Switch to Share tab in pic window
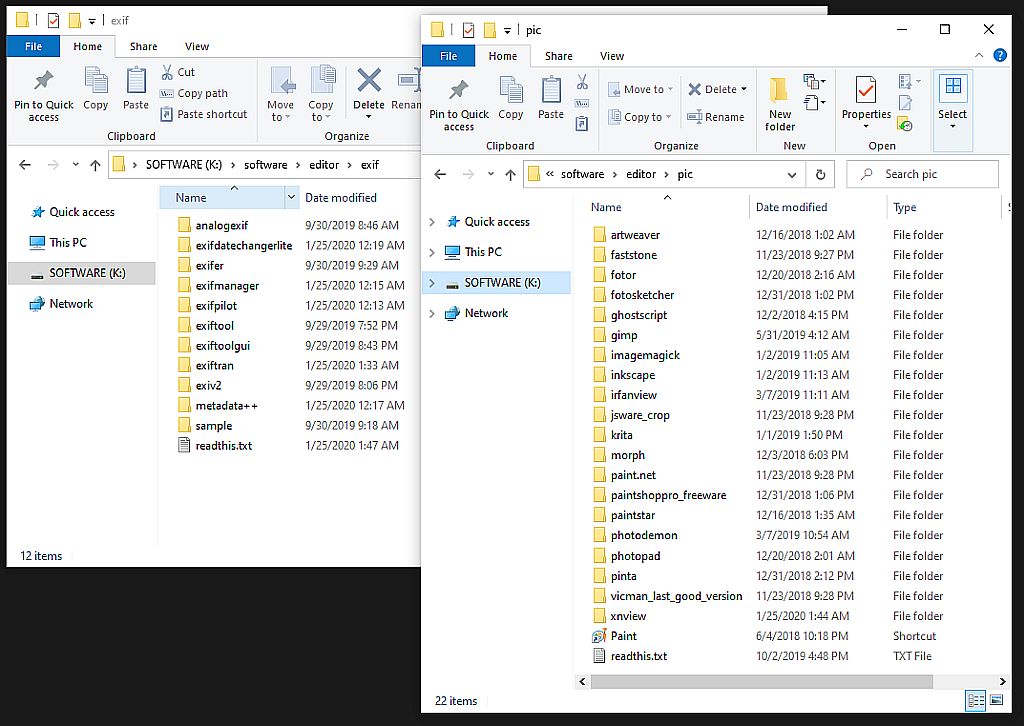 tap(559, 56)
